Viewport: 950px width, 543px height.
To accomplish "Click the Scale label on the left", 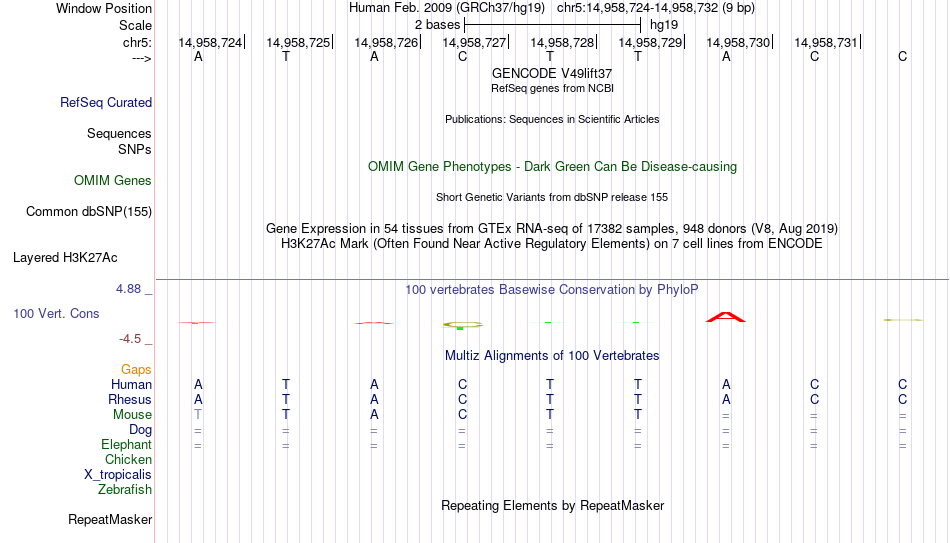I will [x=136, y=25].
